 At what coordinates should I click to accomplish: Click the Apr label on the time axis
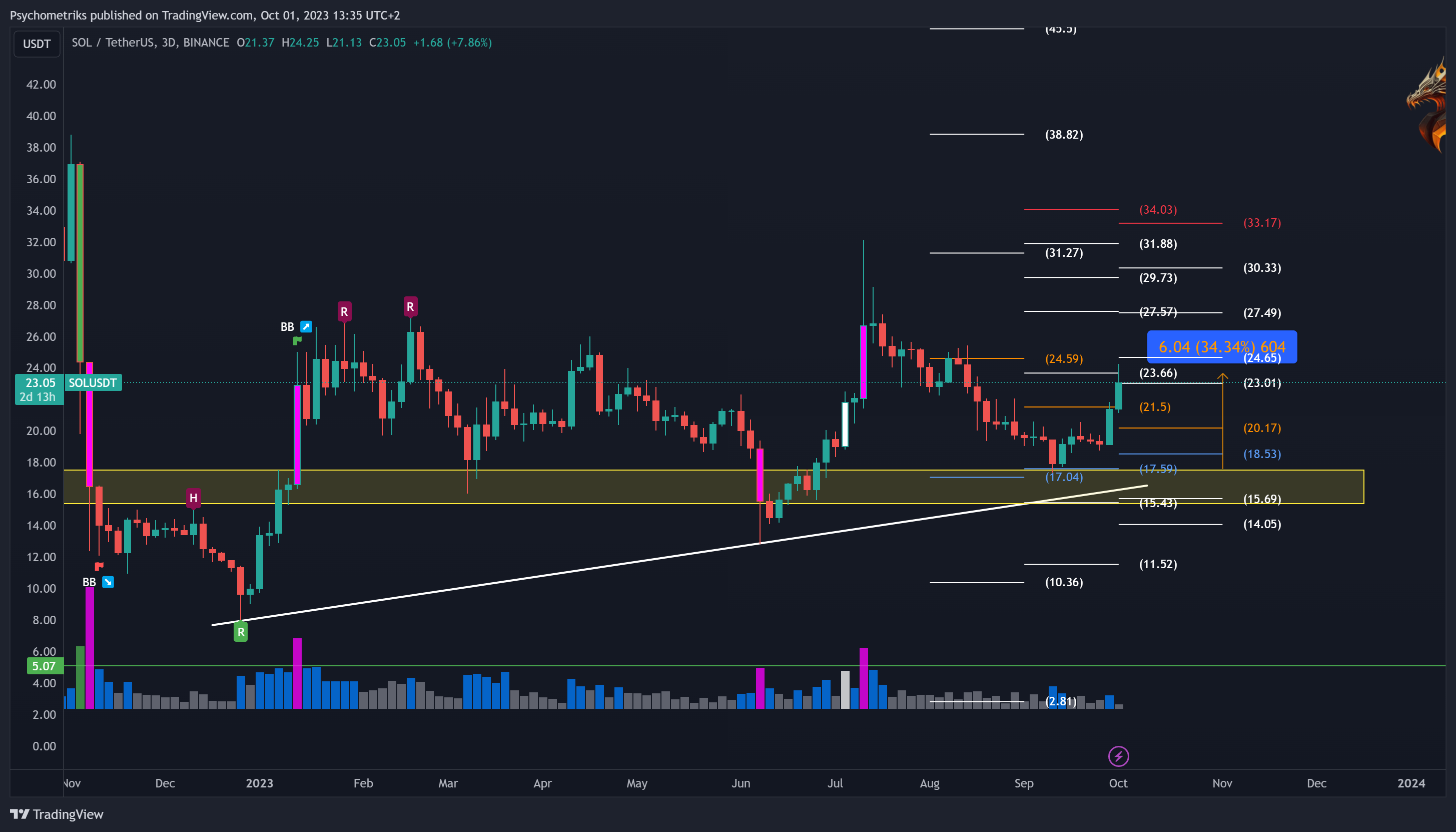click(542, 783)
